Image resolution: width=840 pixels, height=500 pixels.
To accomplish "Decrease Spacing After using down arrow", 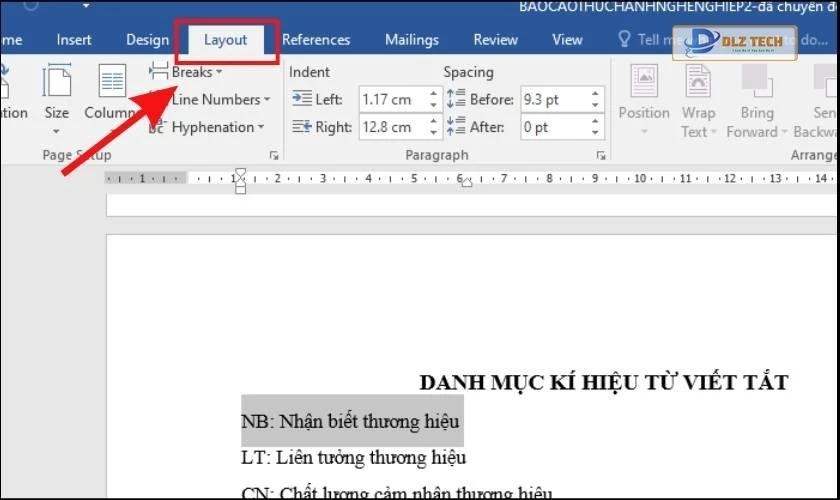I will coord(596,132).
